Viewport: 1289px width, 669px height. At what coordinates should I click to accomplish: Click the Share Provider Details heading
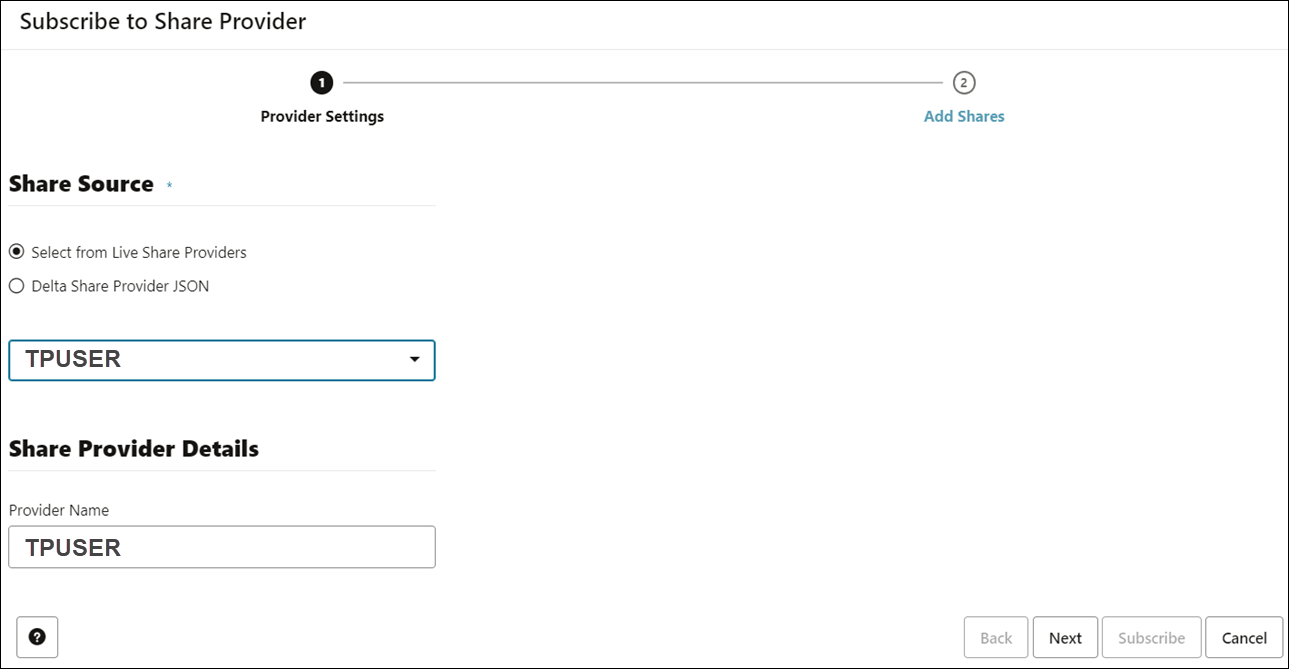click(134, 449)
